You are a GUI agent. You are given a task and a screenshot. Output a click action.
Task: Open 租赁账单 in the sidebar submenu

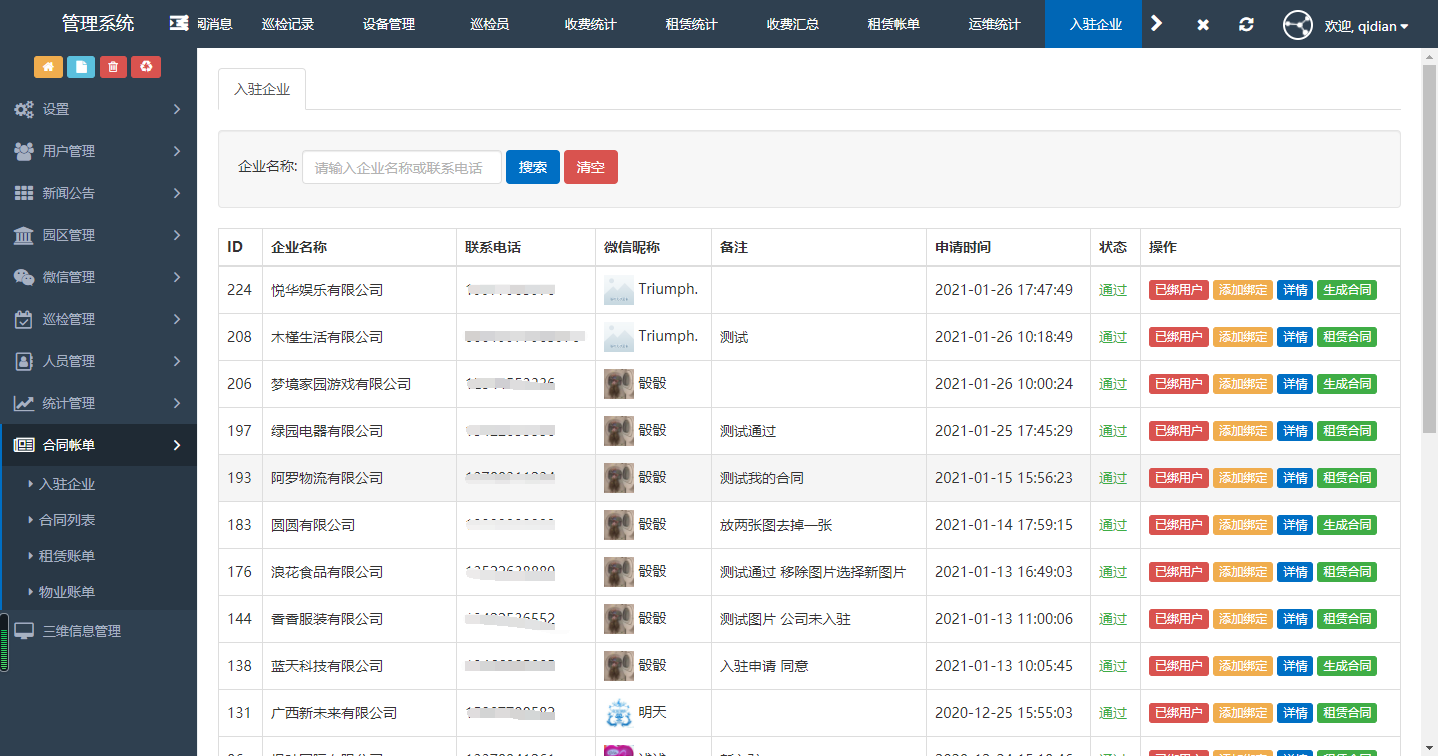click(x=67, y=556)
